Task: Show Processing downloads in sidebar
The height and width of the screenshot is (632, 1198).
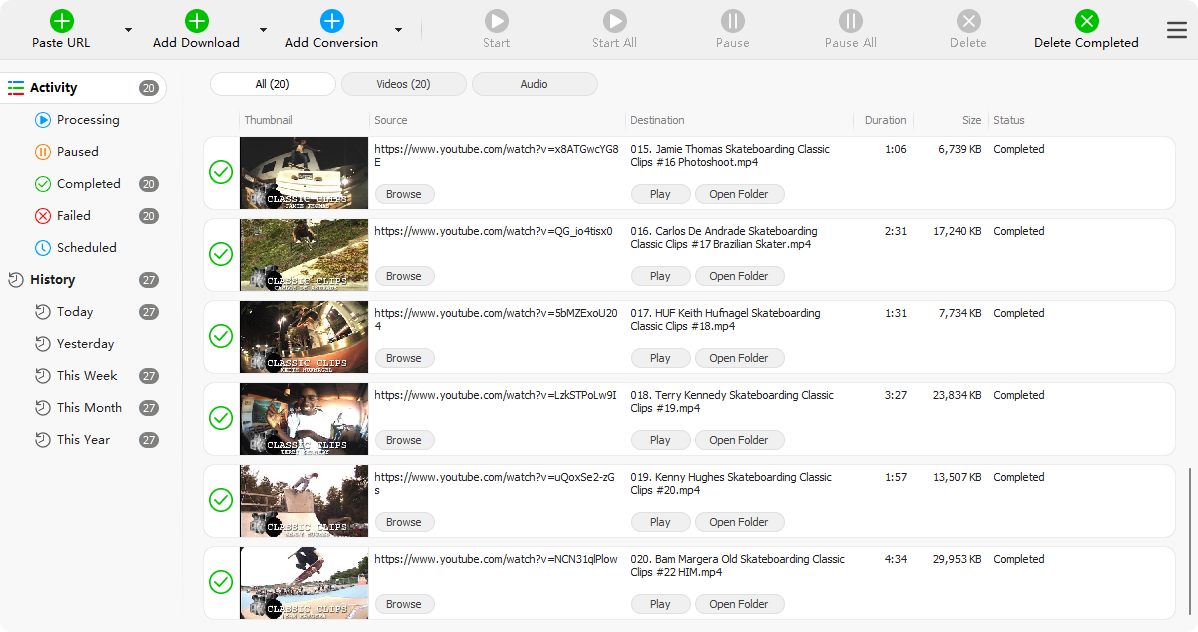Action: (88, 120)
